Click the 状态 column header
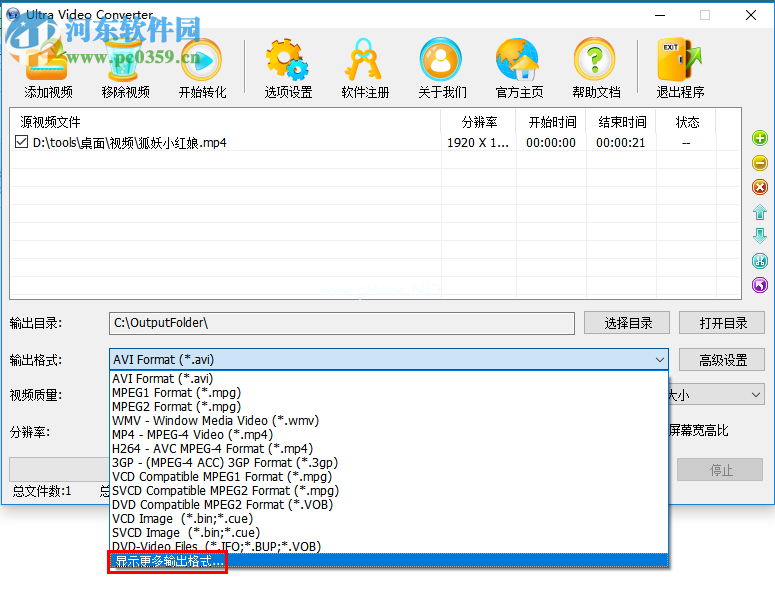Screen dimensions: 775x597 coord(687,122)
